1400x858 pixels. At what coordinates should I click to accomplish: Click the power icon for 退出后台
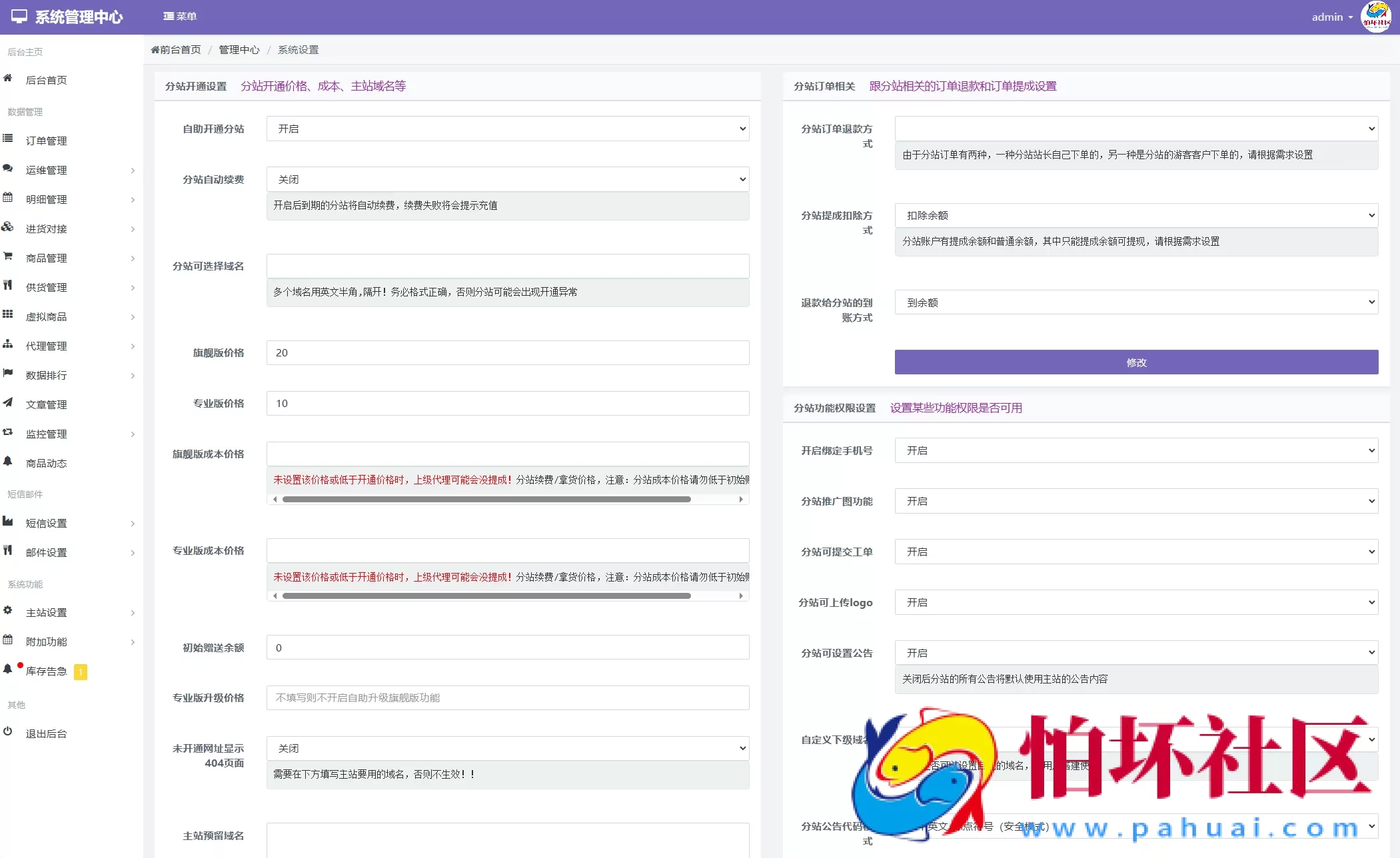[x=8, y=732]
